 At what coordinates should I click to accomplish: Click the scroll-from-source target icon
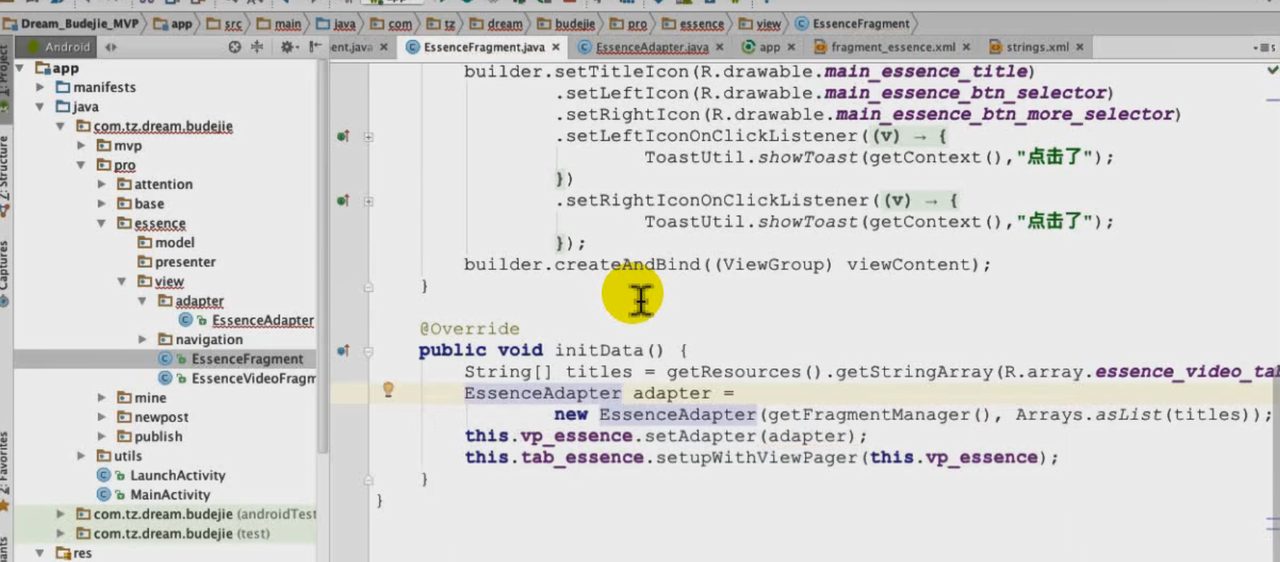coord(235,47)
